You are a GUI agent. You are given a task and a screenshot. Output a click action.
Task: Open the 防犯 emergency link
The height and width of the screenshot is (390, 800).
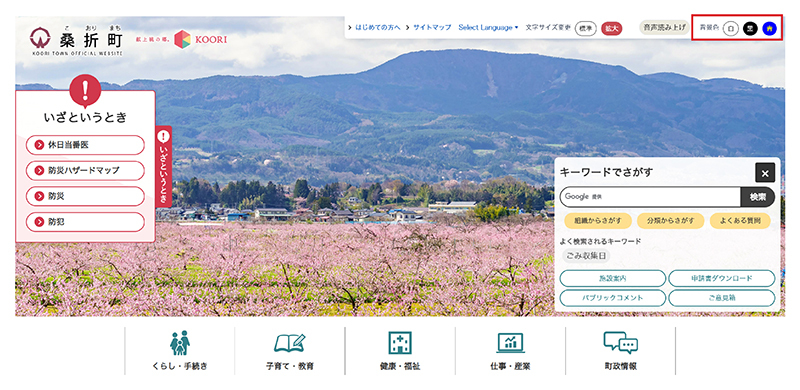(85, 222)
